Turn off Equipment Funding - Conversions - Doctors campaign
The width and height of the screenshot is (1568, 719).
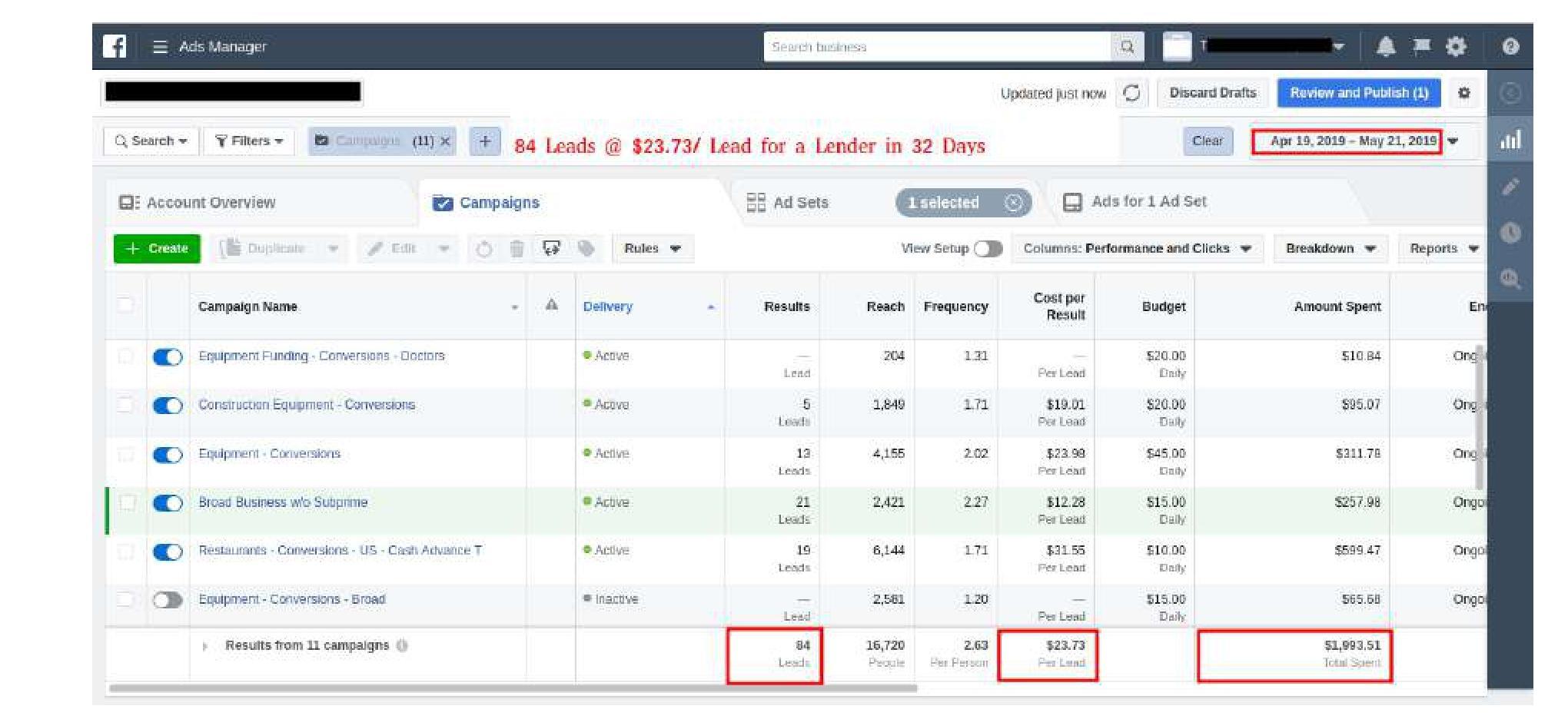[168, 357]
